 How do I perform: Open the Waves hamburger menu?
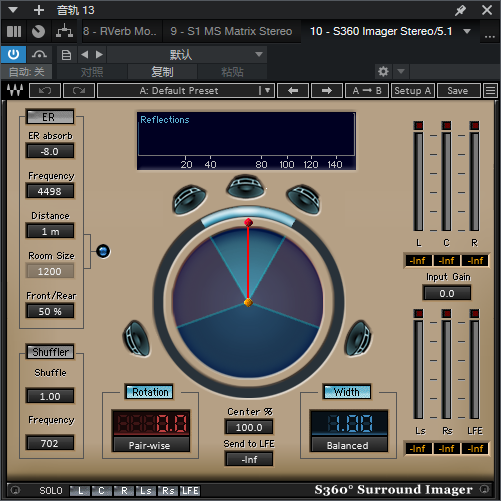pos(490,90)
